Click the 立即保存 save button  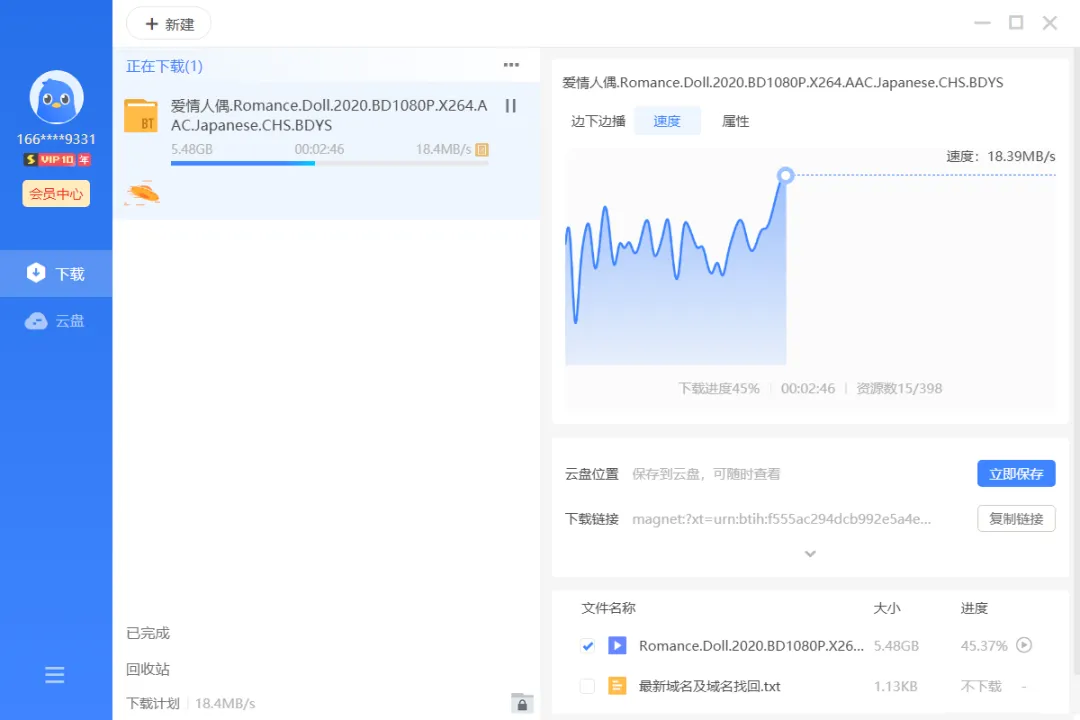(x=1016, y=474)
